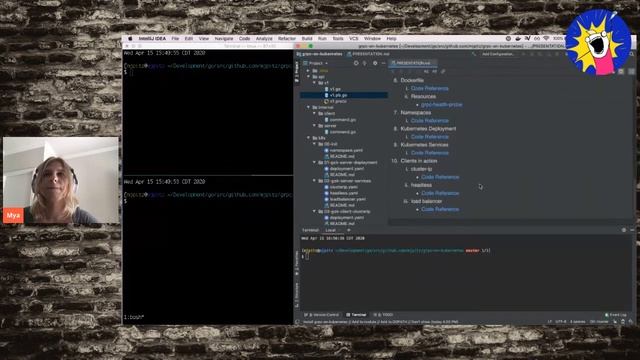
Task: Collapse the api folder
Action: point(309,77)
